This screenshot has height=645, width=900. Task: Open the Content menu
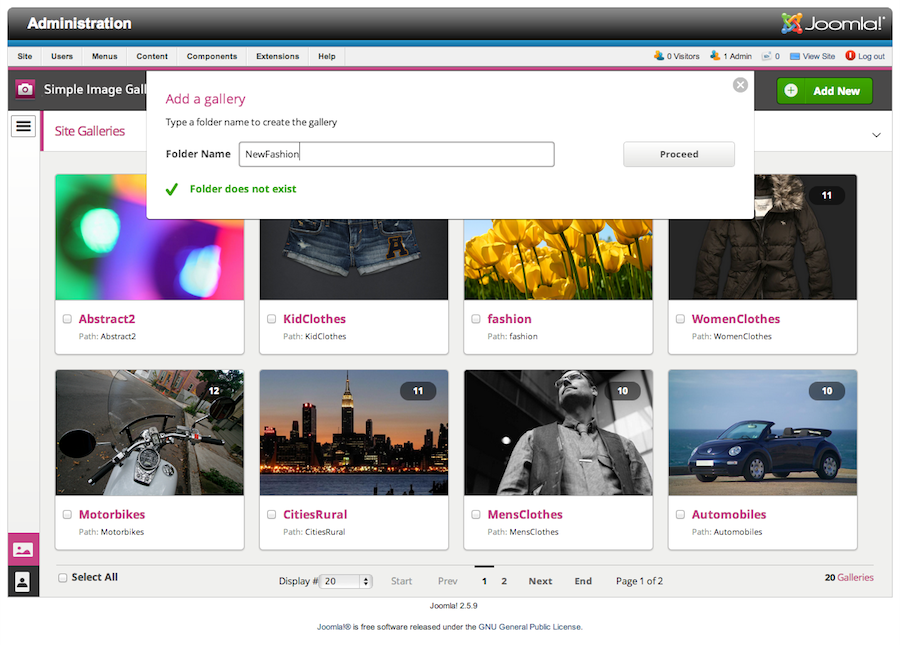tap(152, 56)
